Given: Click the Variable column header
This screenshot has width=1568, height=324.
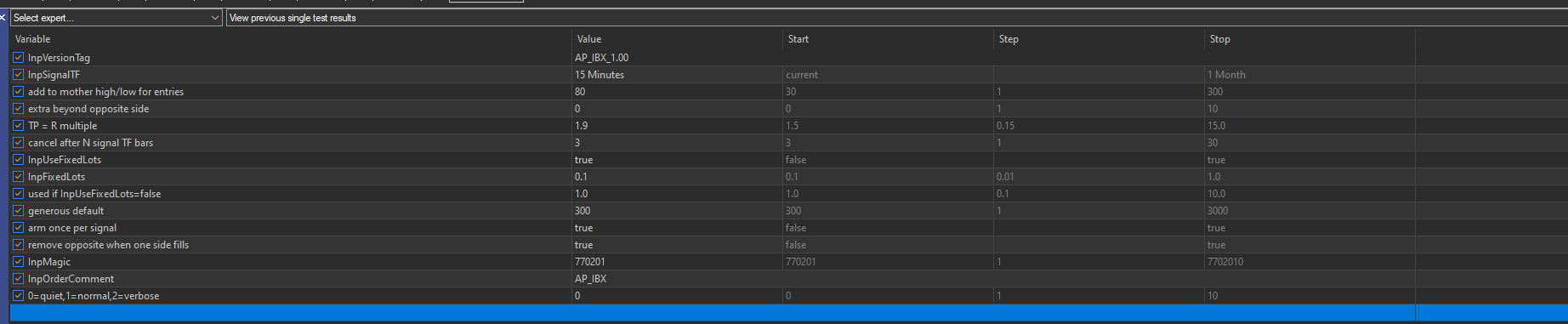Looking at the screenshot, I should 291,39.
